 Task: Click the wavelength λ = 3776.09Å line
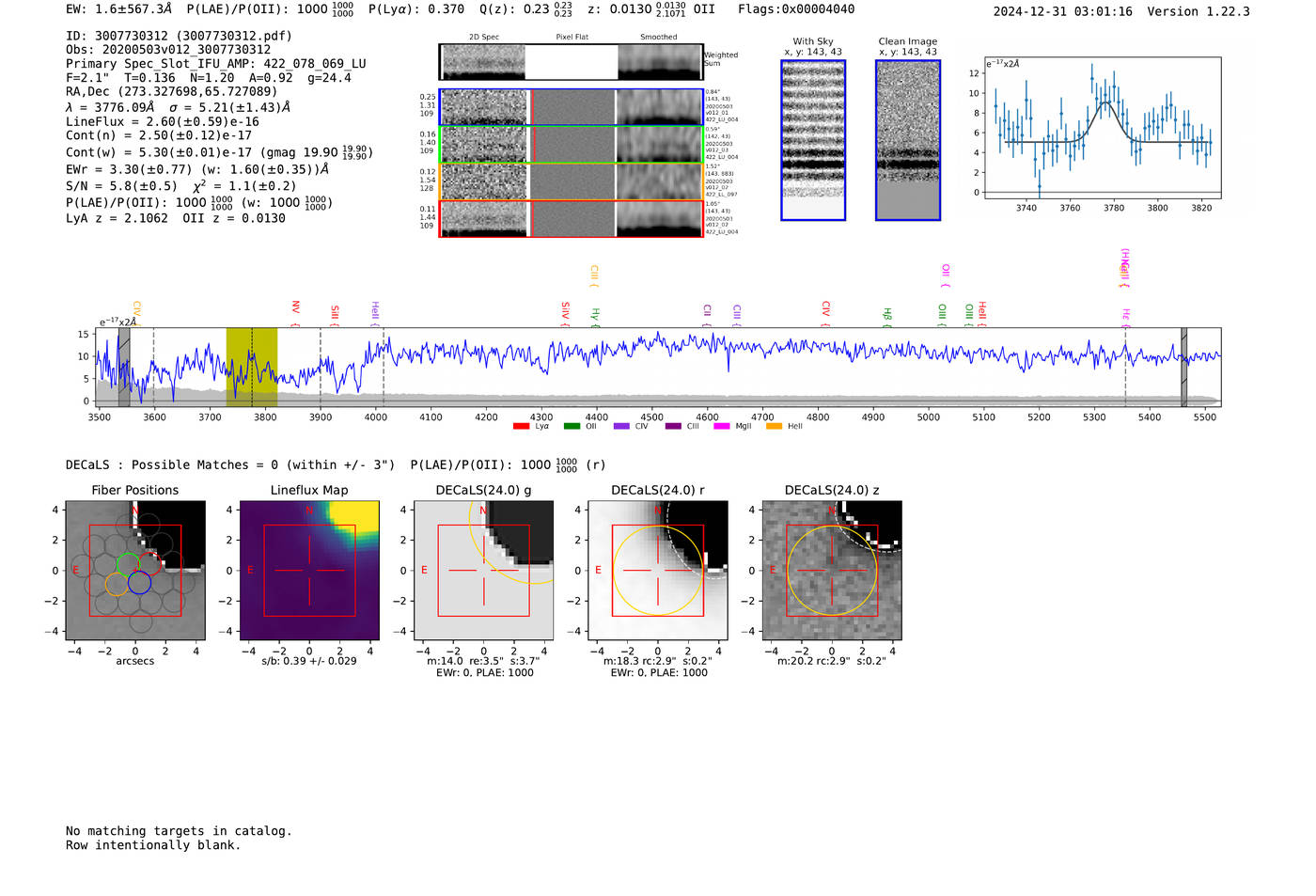pyautogui.click(x=178, y=107)
